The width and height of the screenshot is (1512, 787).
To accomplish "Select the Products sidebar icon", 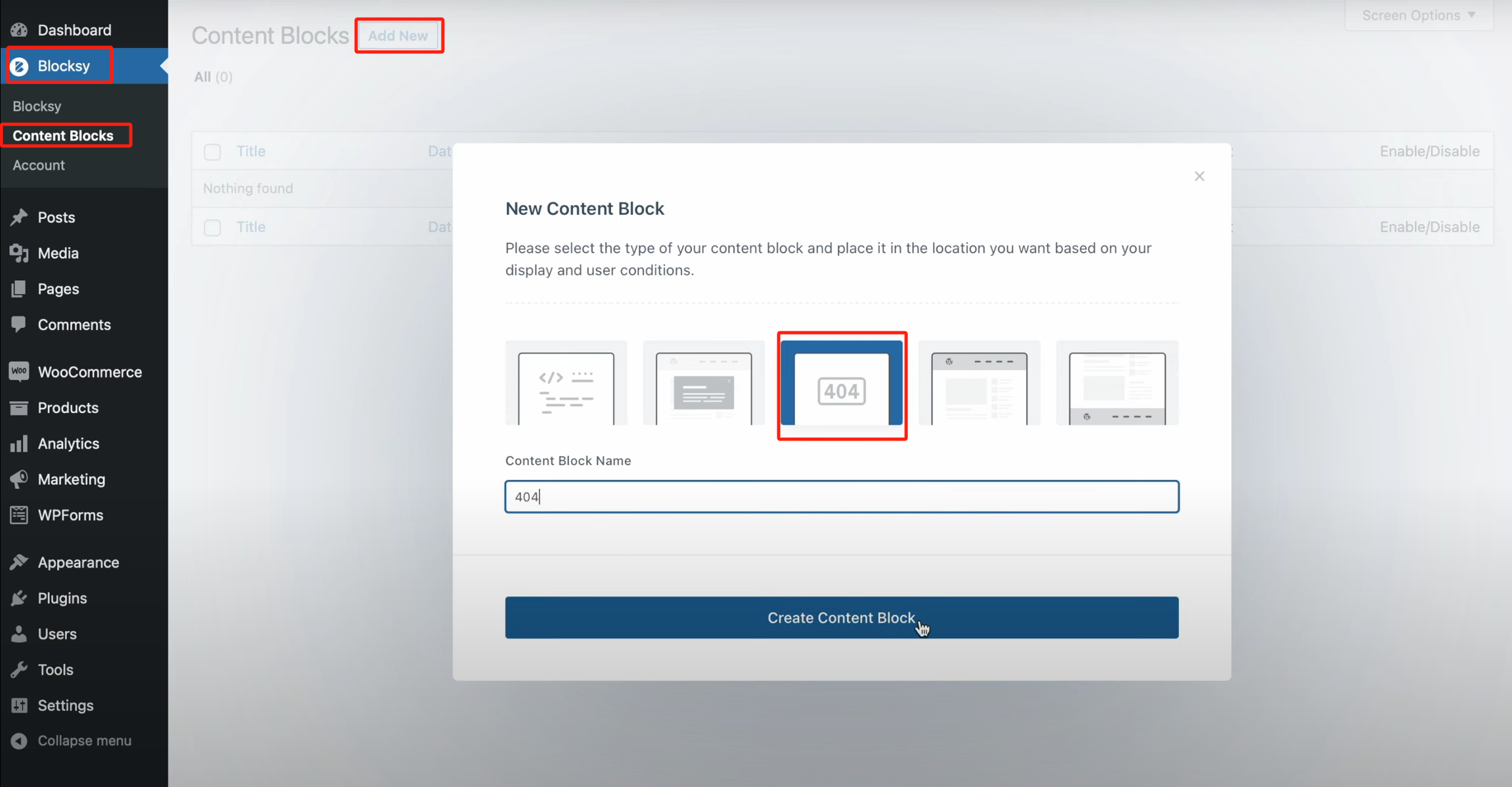I will click(x=19, y=408).
